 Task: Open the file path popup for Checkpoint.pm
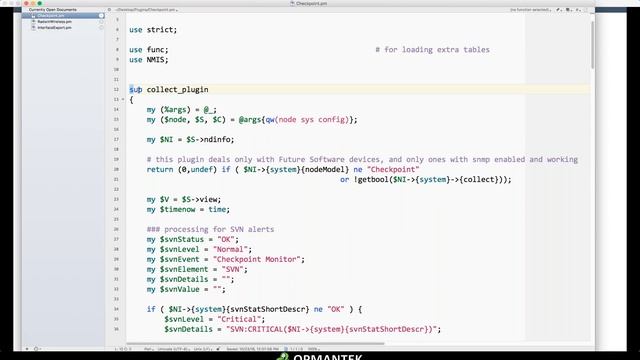[x=146, y=9]
